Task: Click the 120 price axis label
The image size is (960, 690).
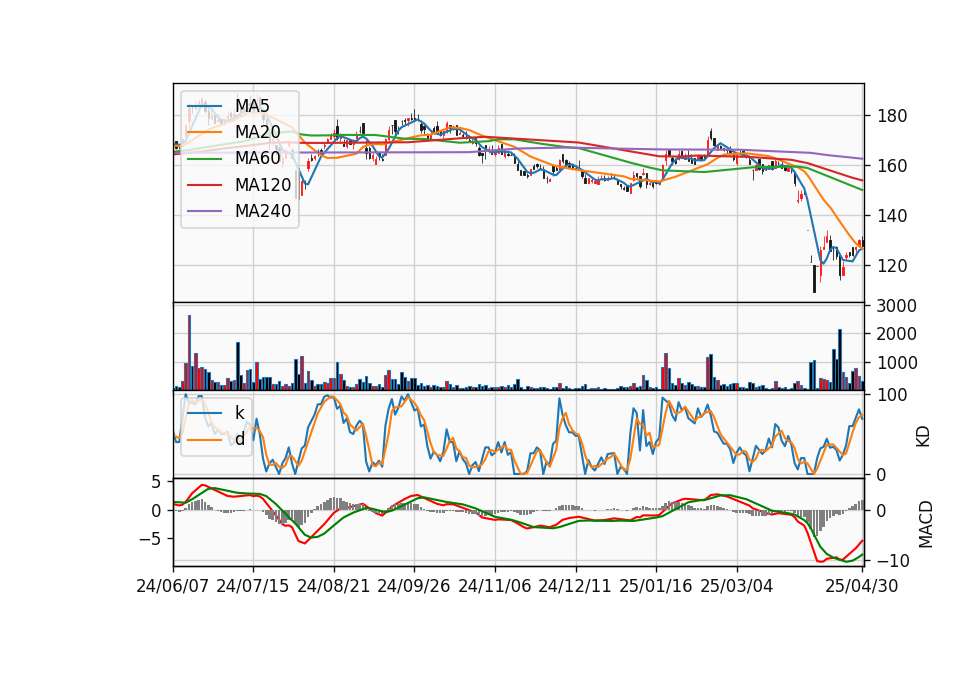Action: tap(892, 266)
